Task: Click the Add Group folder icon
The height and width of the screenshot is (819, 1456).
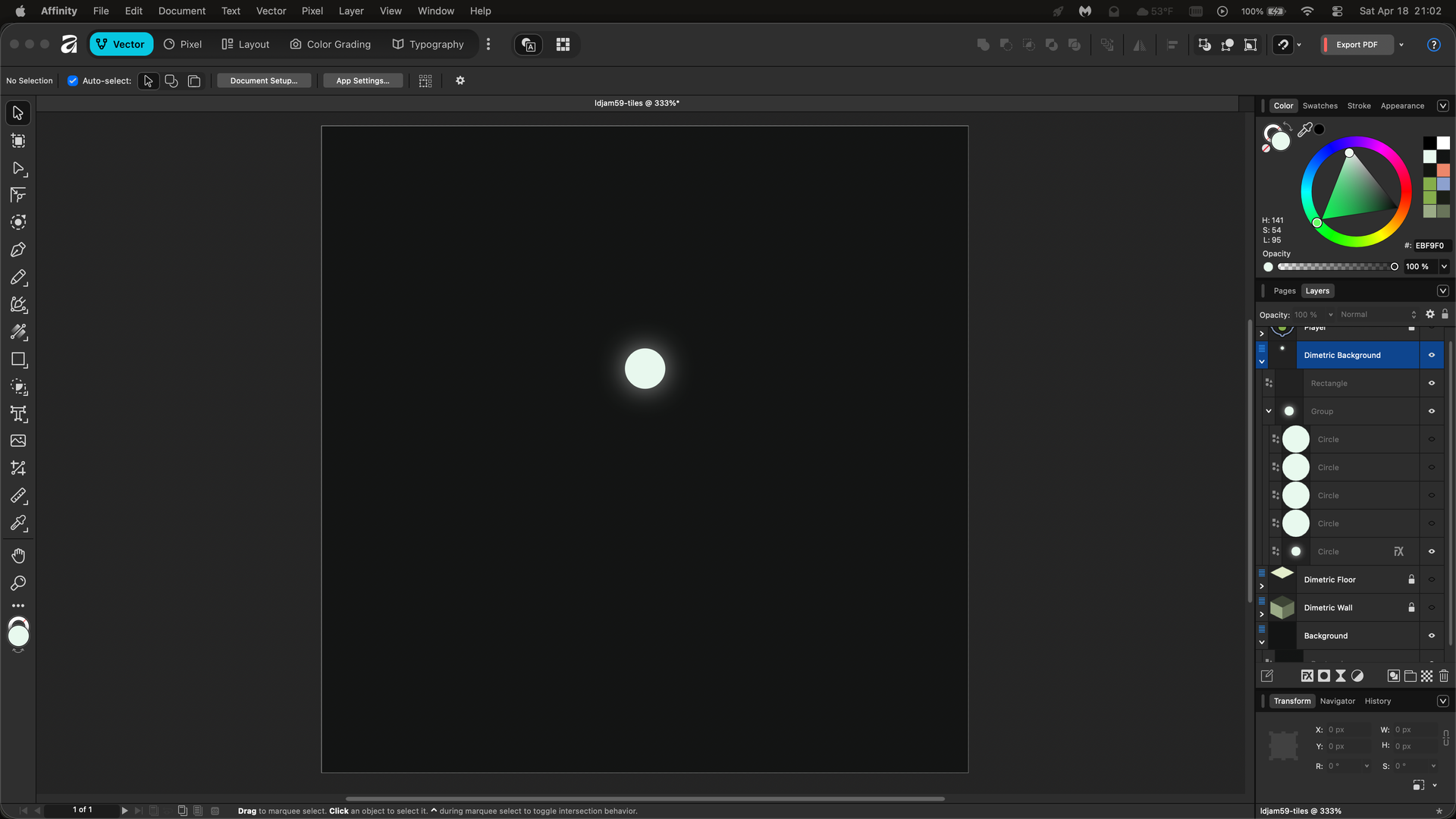Action: [1410, 676]
